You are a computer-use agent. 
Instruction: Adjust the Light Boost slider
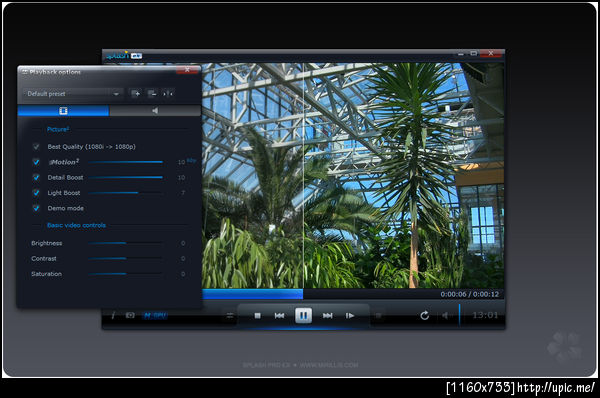tap(126, 192)
